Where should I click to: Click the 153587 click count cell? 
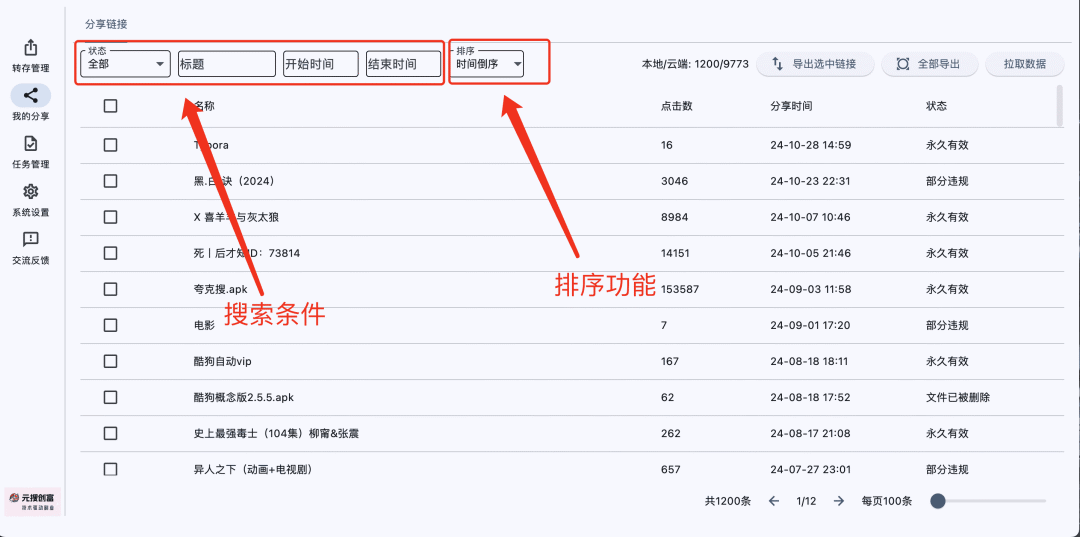point(680,289)
